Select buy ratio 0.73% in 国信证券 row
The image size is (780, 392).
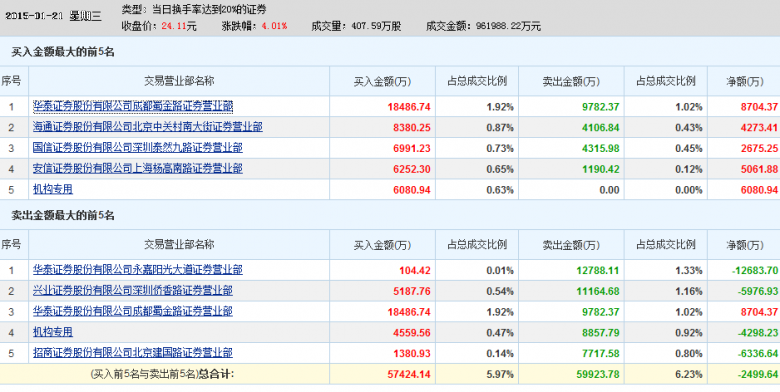[500, 149]
